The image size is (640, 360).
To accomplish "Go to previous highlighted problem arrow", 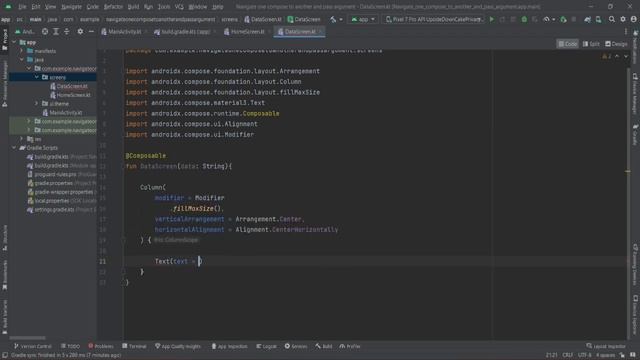I will (617, 56).
